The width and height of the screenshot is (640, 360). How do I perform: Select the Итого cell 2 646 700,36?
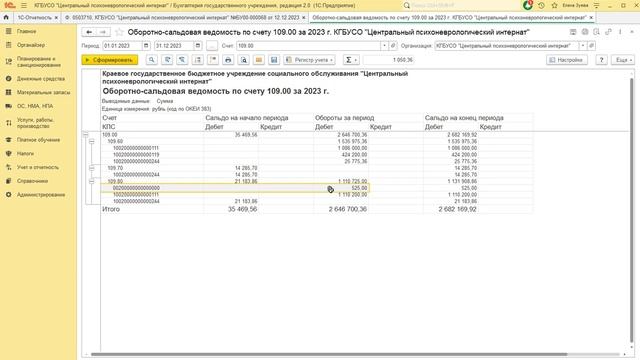341,209
